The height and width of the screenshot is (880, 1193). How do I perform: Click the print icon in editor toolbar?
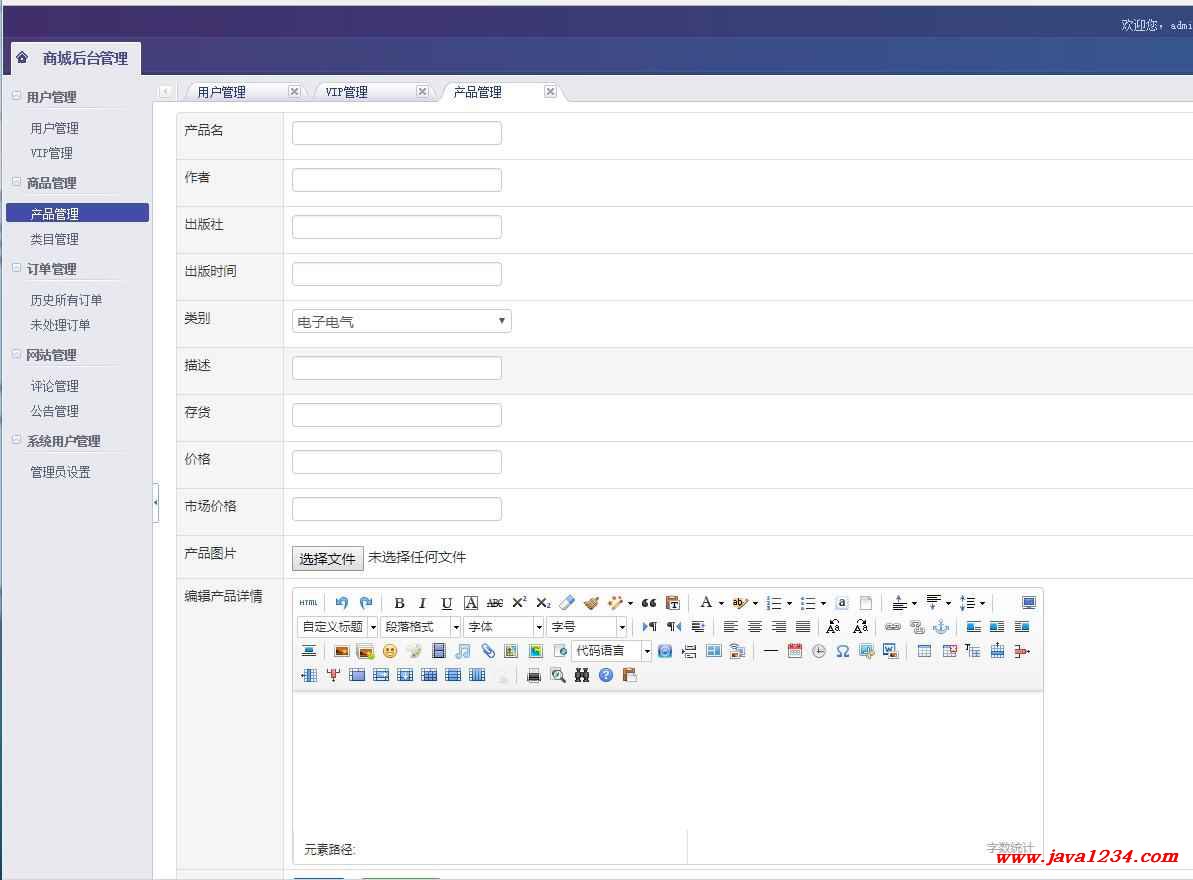click(534, 675)
